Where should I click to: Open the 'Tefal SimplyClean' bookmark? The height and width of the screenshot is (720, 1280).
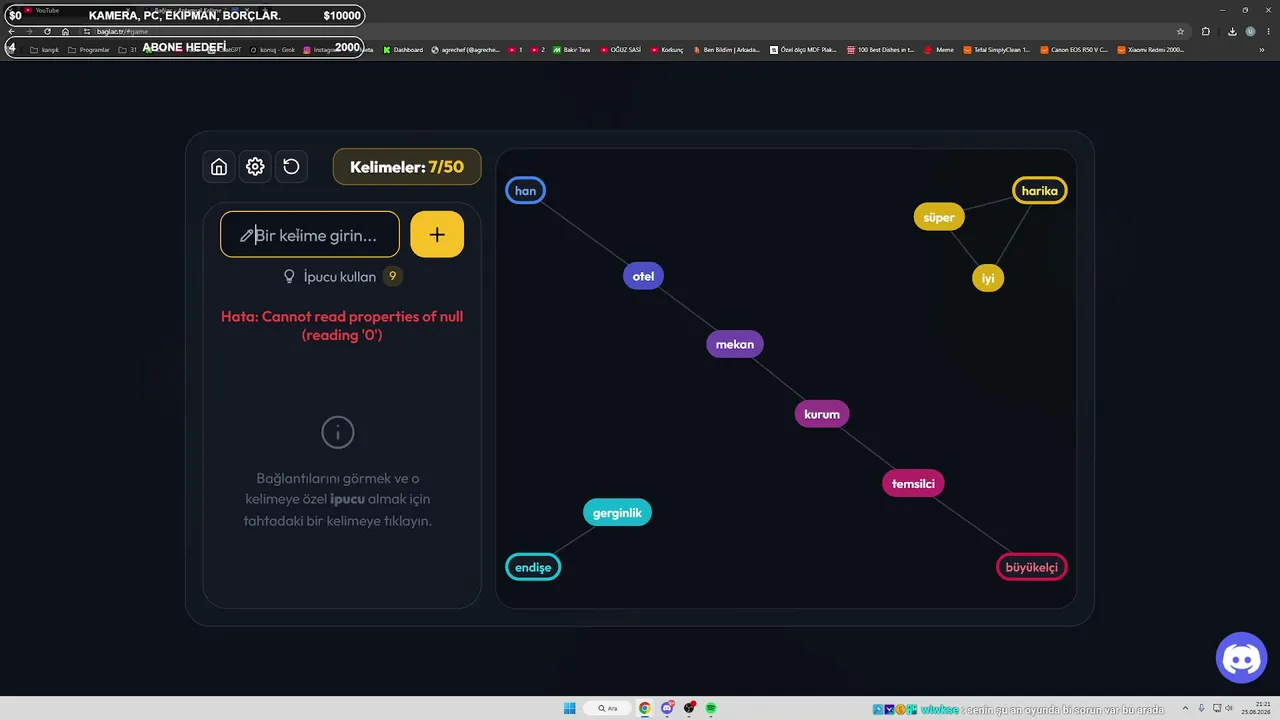pyautogui.click(x=996, y=49)
